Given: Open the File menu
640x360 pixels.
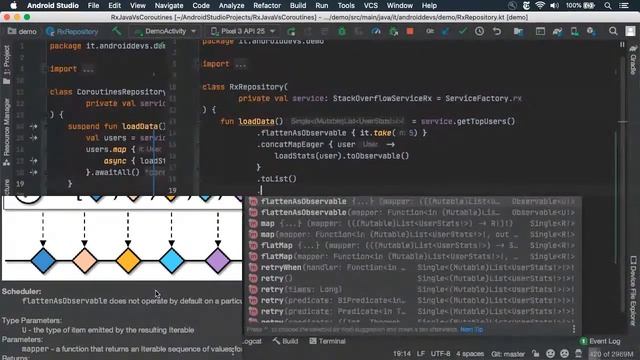Looking at the screenshot, I should 93,6.
